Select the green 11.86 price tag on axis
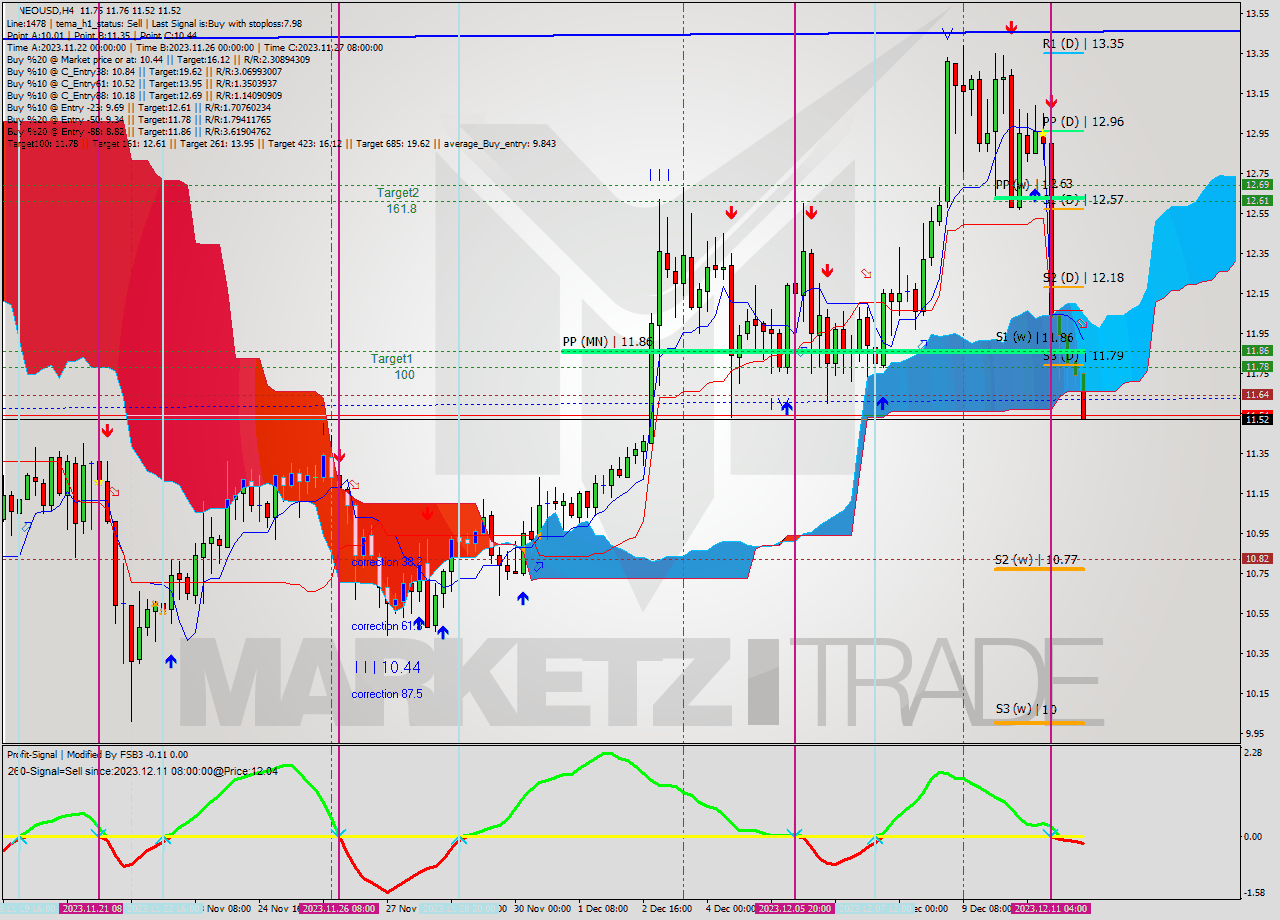This screenshot has height=920, width=1280. pyautogui.click(x=1257, y=351)
